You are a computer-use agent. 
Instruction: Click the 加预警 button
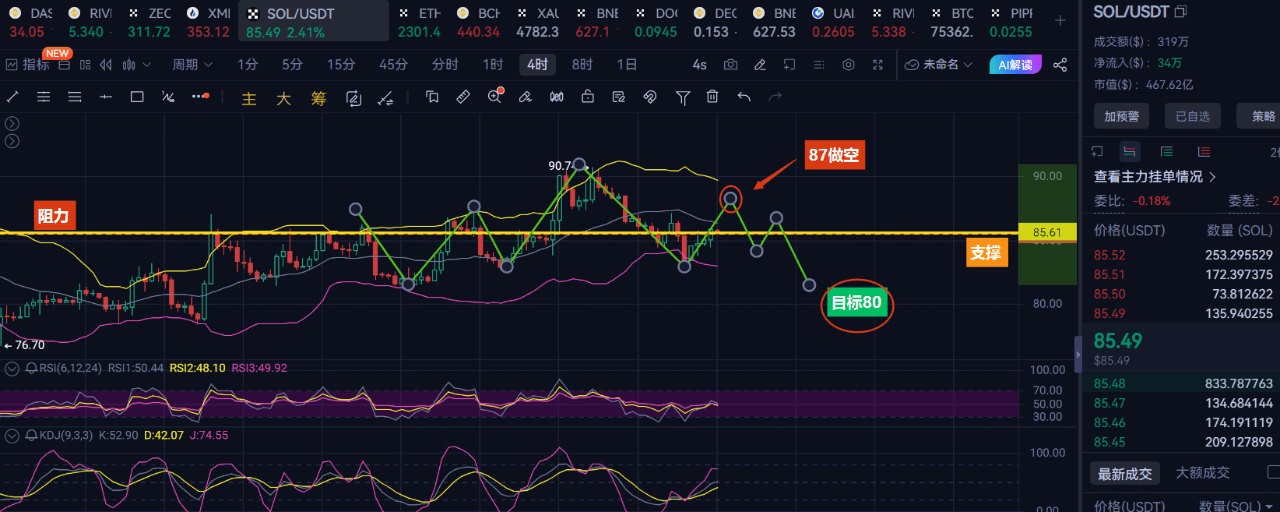[x=1121, y=116]
